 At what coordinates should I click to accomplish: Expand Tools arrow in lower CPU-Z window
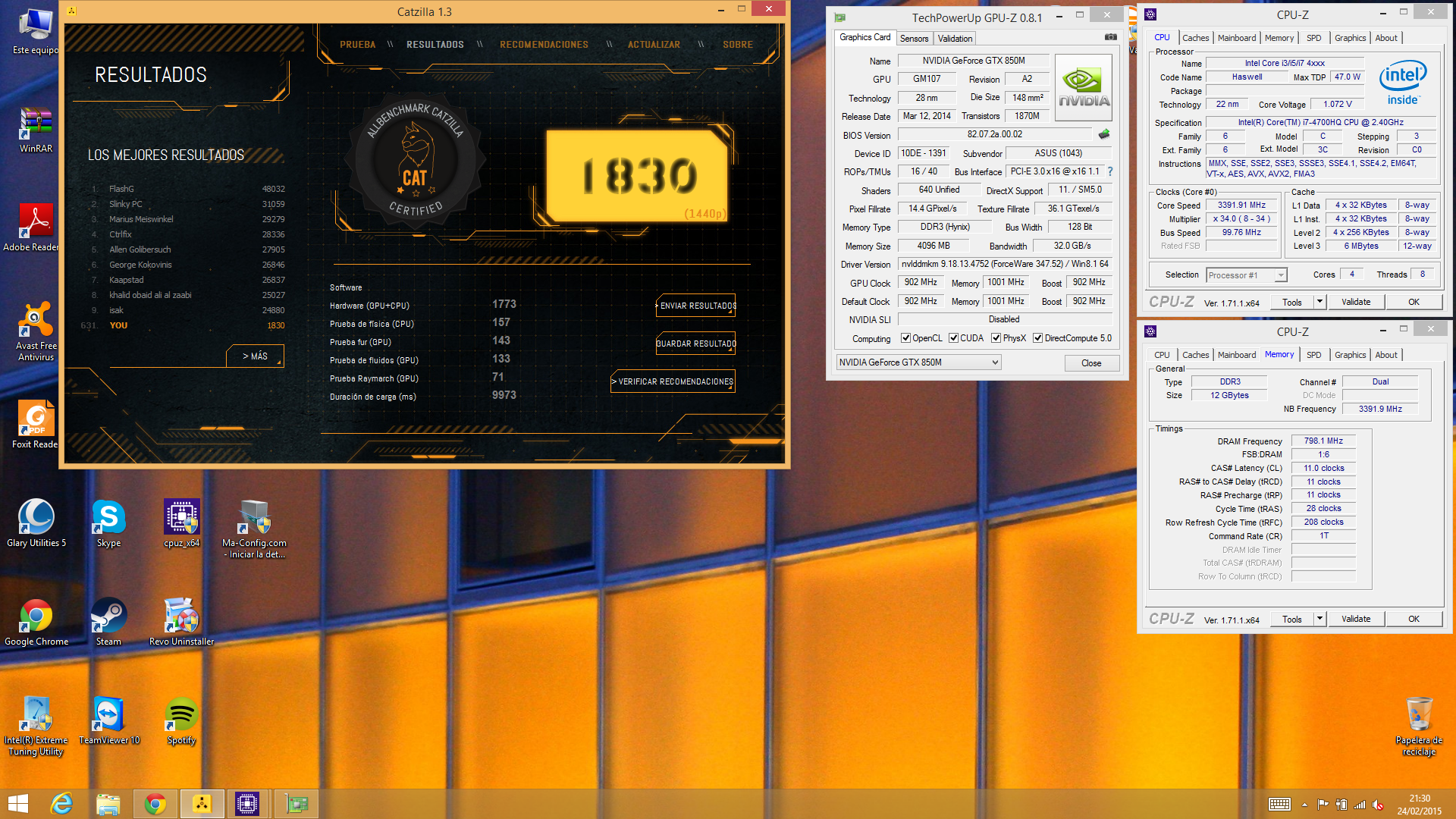[x=1319, y=619]
